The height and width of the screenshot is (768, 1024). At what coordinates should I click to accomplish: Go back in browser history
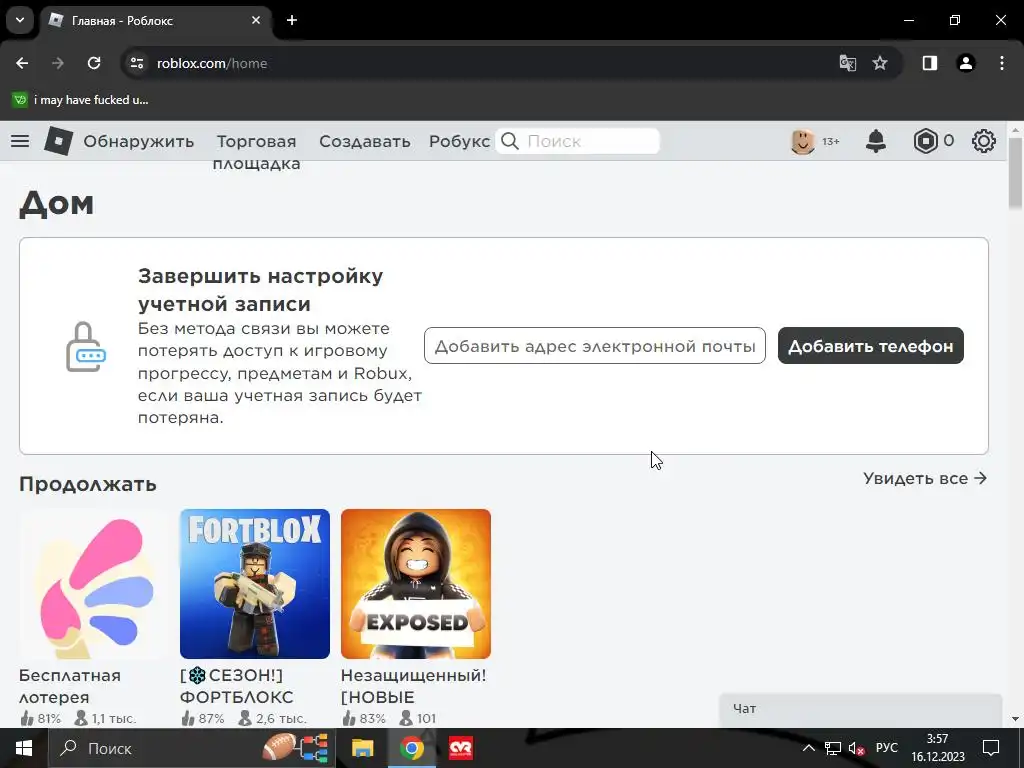point(22,63)
